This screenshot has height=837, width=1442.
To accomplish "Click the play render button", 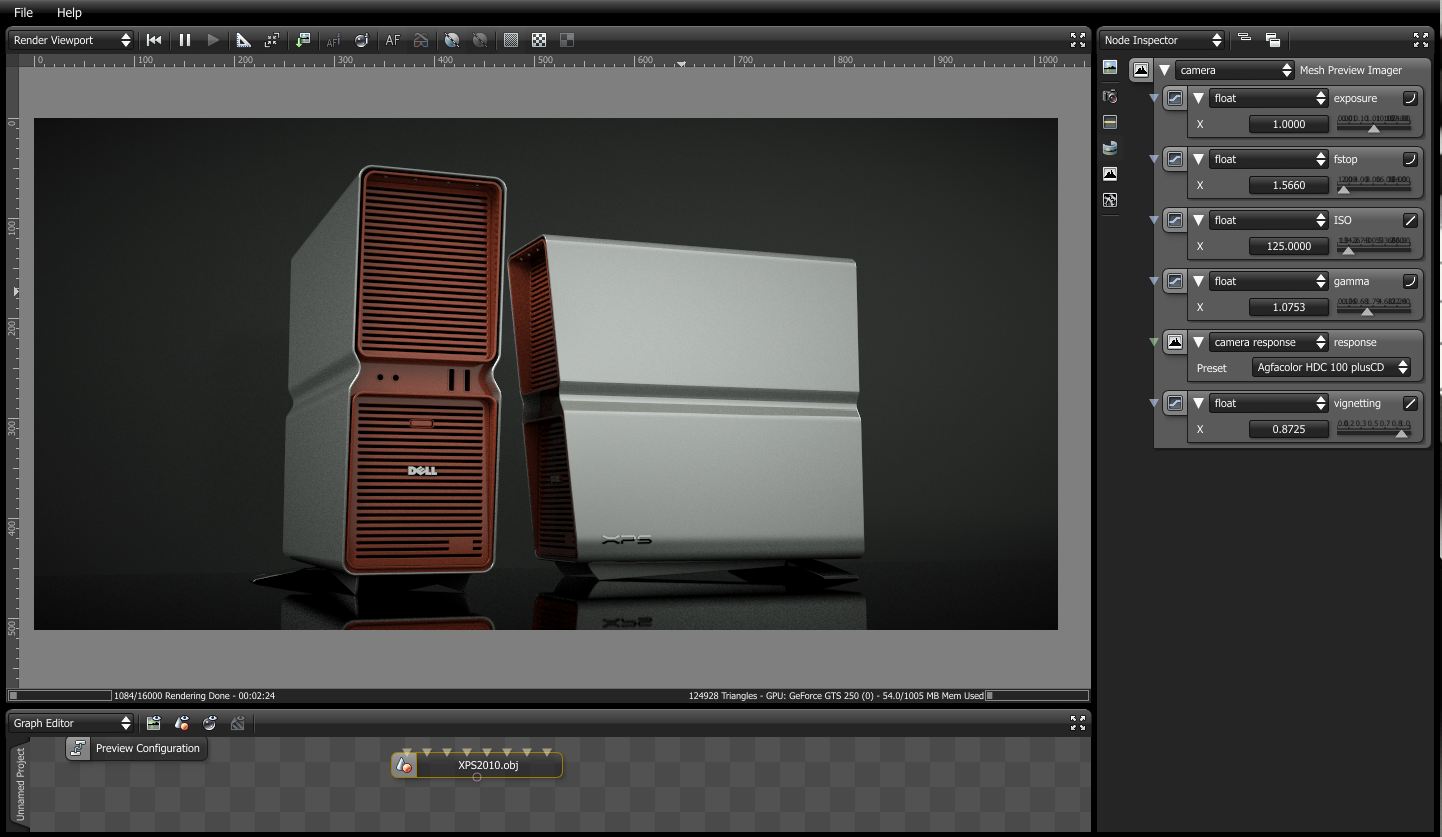I will (213, 40).
